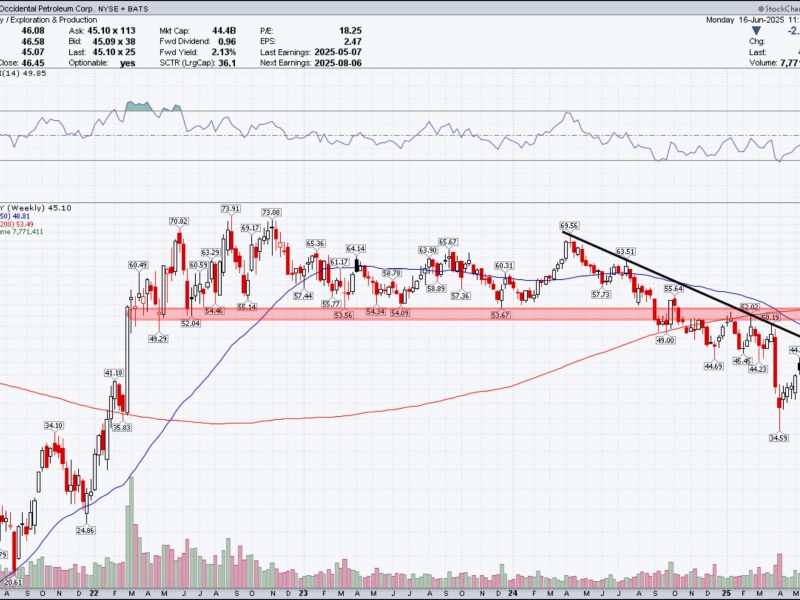The width and height of the screenshot is (800, 600).
Task: Click the Monday 16-Jun-2025 date text
Action: coord(746,20)
